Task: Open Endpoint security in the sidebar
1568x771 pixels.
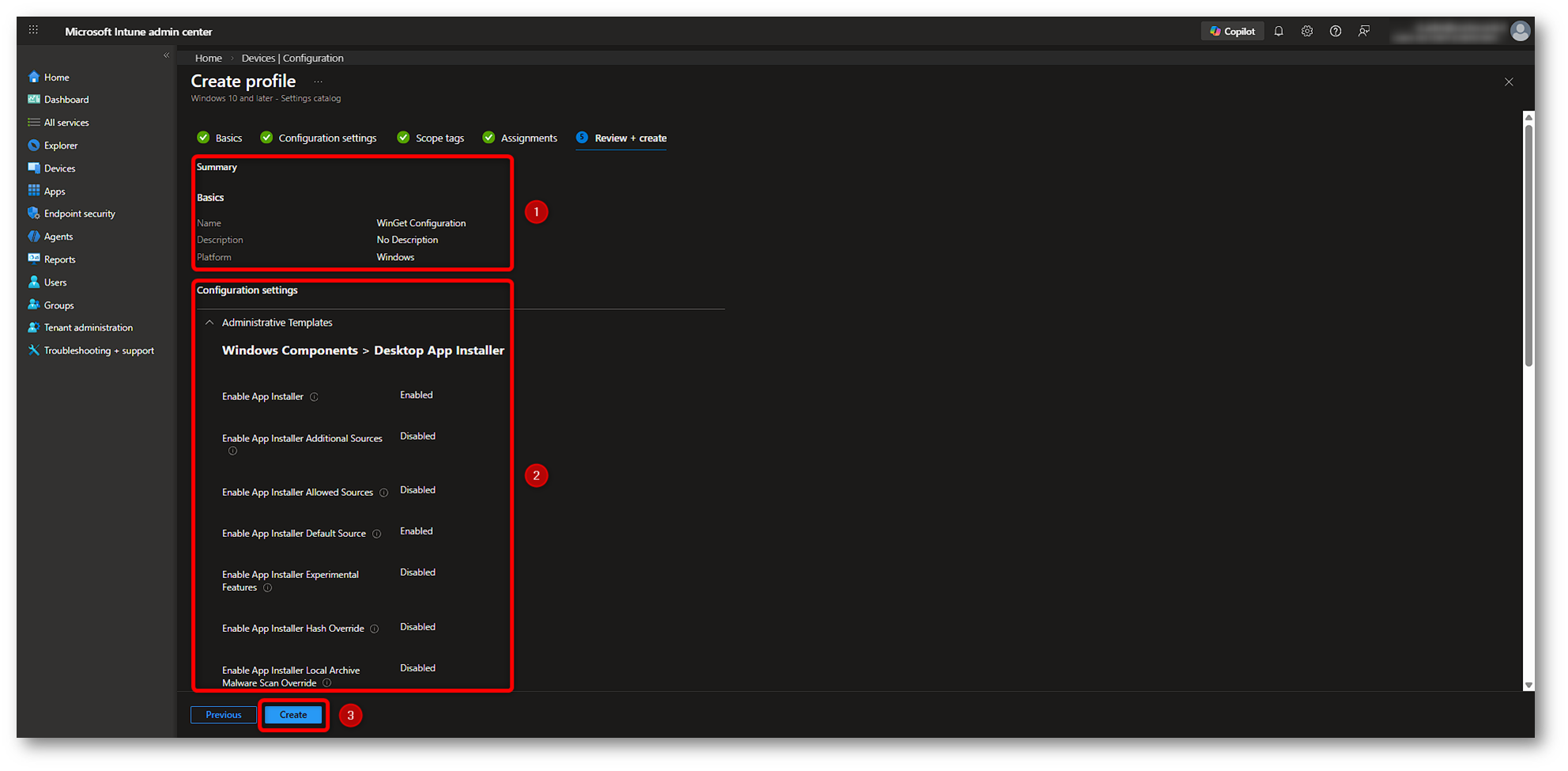Action: pyautogui.click(x=71, y=214)
